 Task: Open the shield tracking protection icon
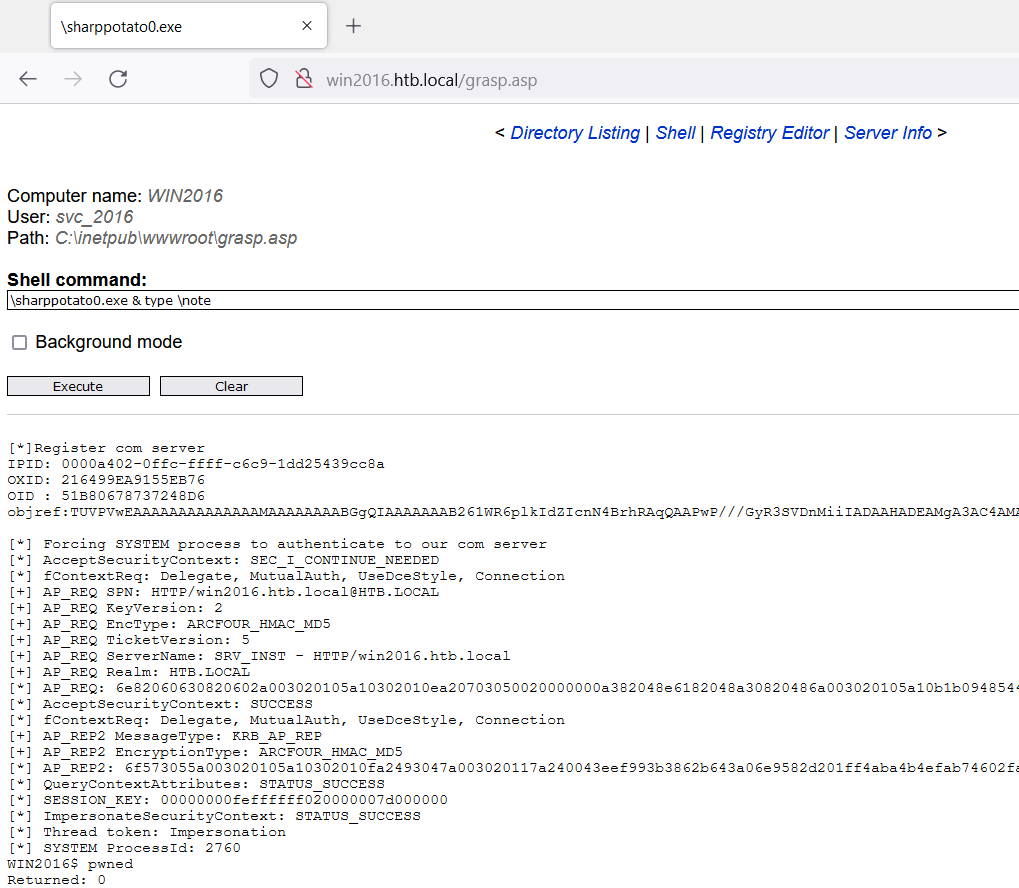coord(269,79)
